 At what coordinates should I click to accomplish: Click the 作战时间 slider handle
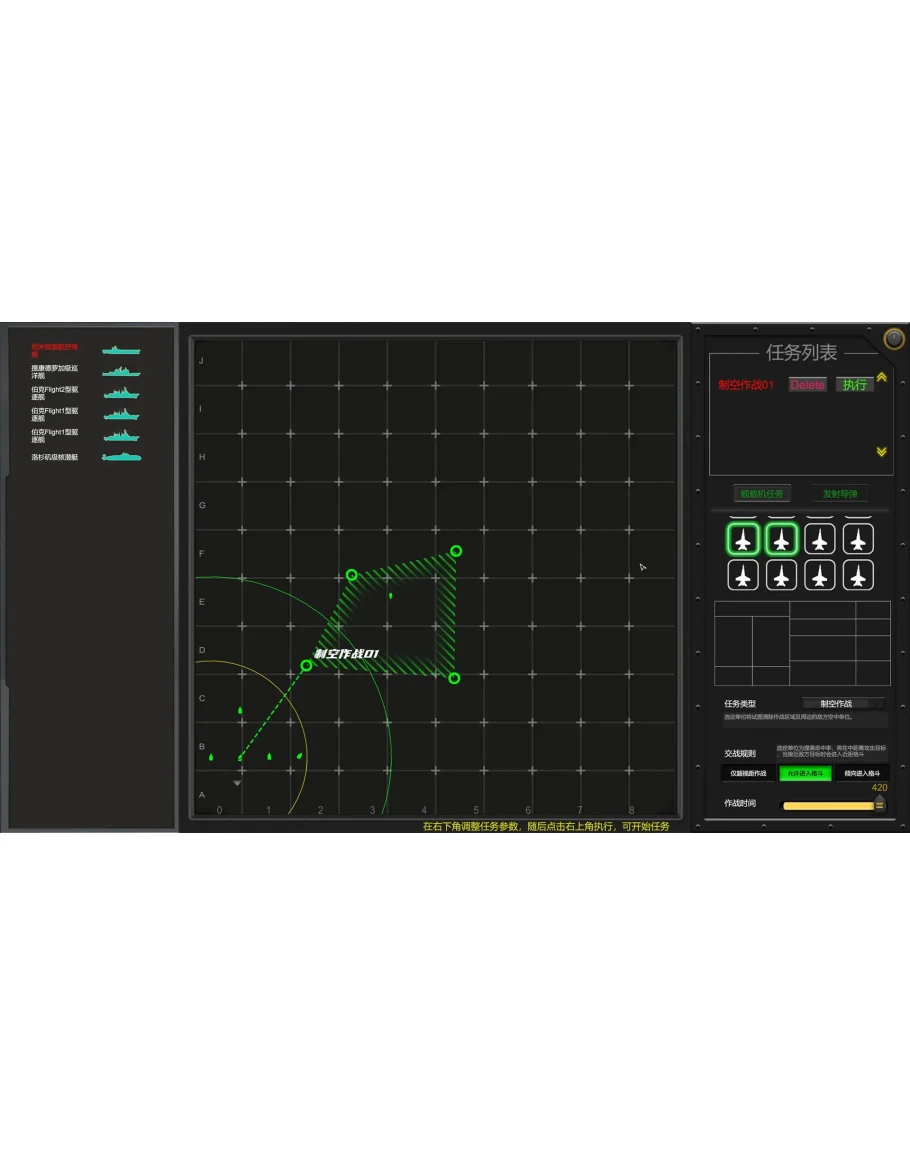pyautogui.click(x=879, y=804)
